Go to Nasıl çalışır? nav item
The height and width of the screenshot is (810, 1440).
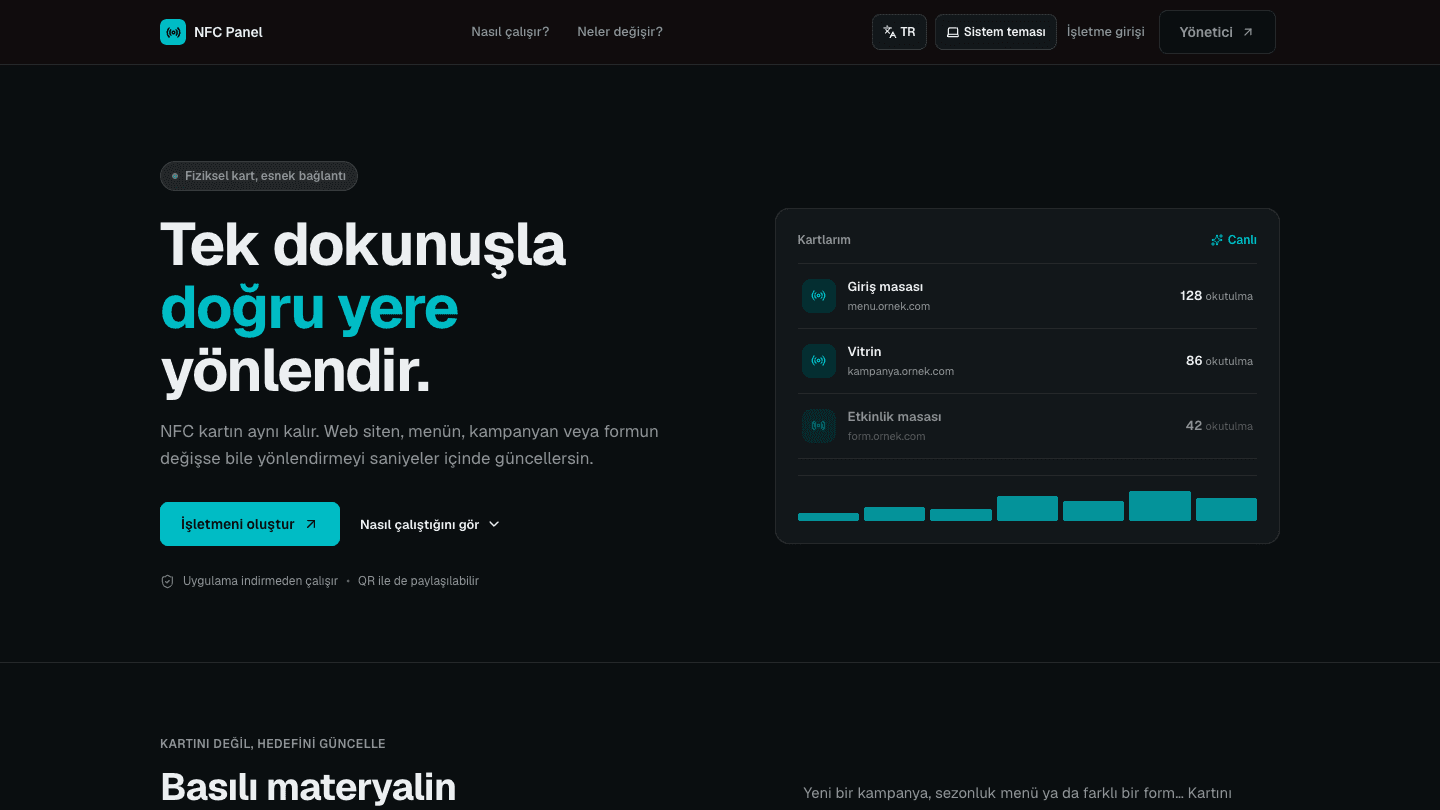pyautogui.click(x=510, y=32)
